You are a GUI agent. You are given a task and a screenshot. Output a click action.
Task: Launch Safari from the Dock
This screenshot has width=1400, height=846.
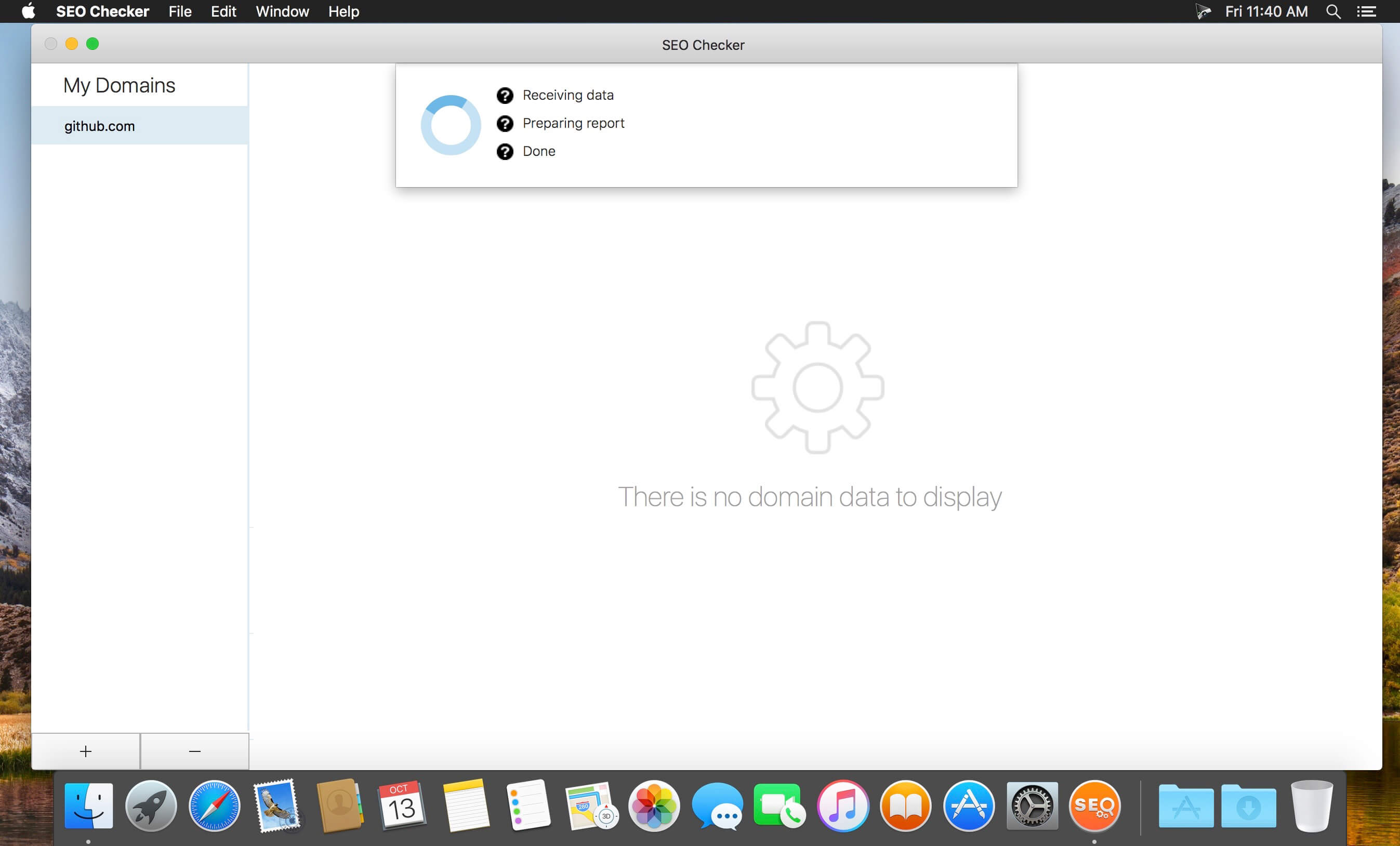point(214,805)
